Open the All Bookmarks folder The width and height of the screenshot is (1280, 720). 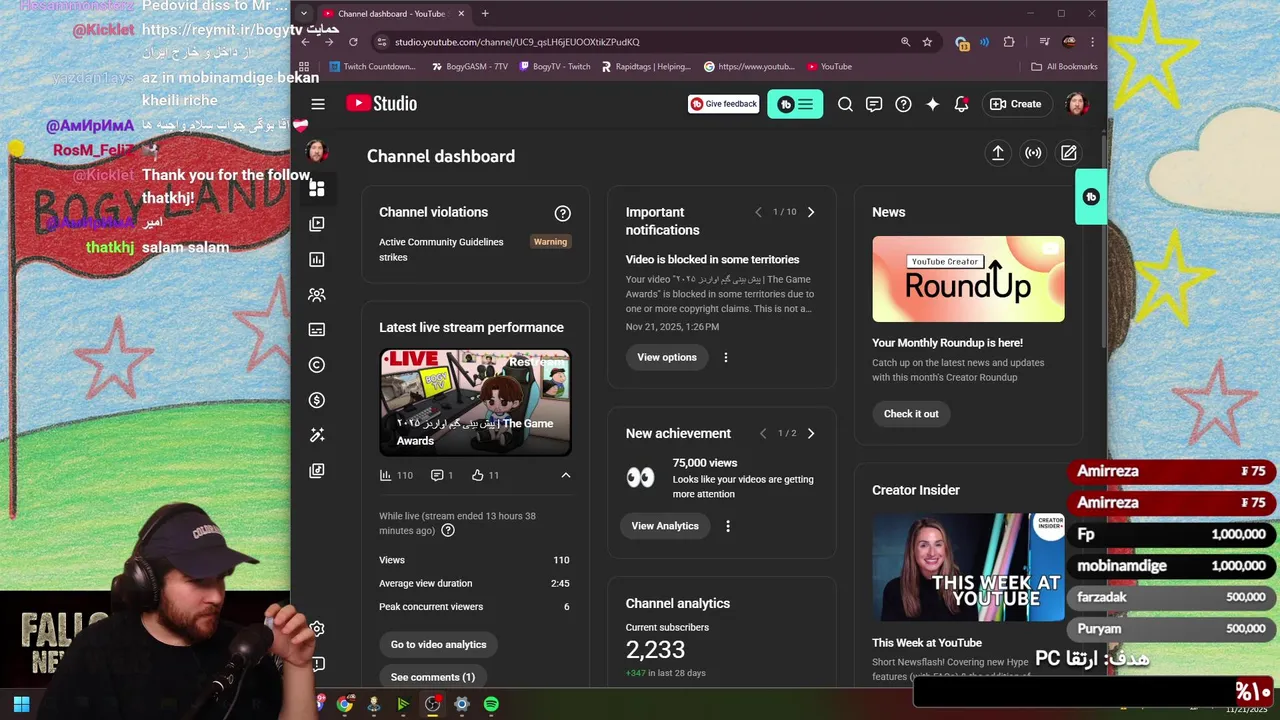pyautogui.click(x=1064, y=67)
